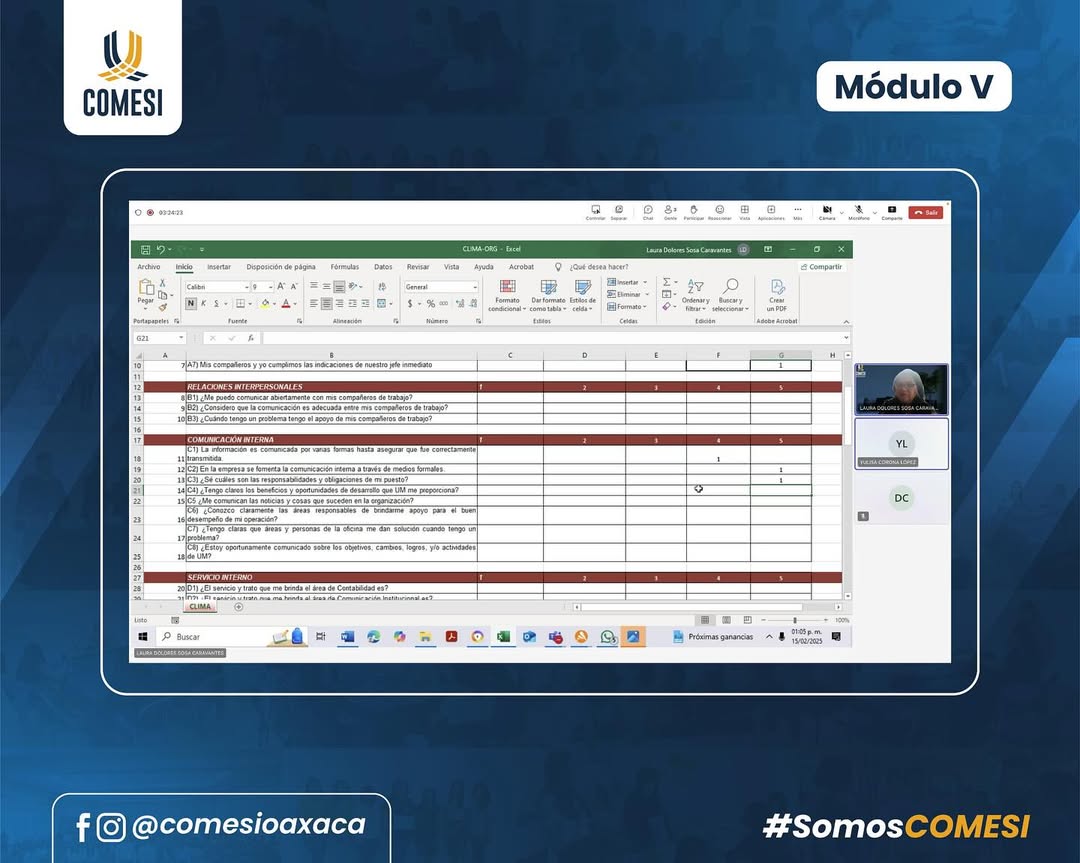Viewport: 1080px width, 863px height.
Task: Click the zoom slider in the status bar
Action: click(796, 620)
